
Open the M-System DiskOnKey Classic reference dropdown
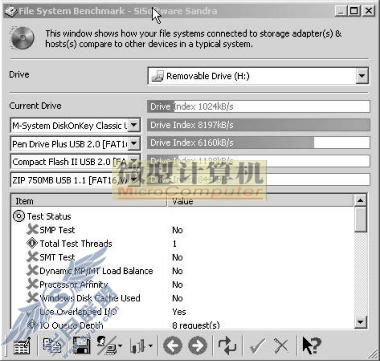coord(133,125)
